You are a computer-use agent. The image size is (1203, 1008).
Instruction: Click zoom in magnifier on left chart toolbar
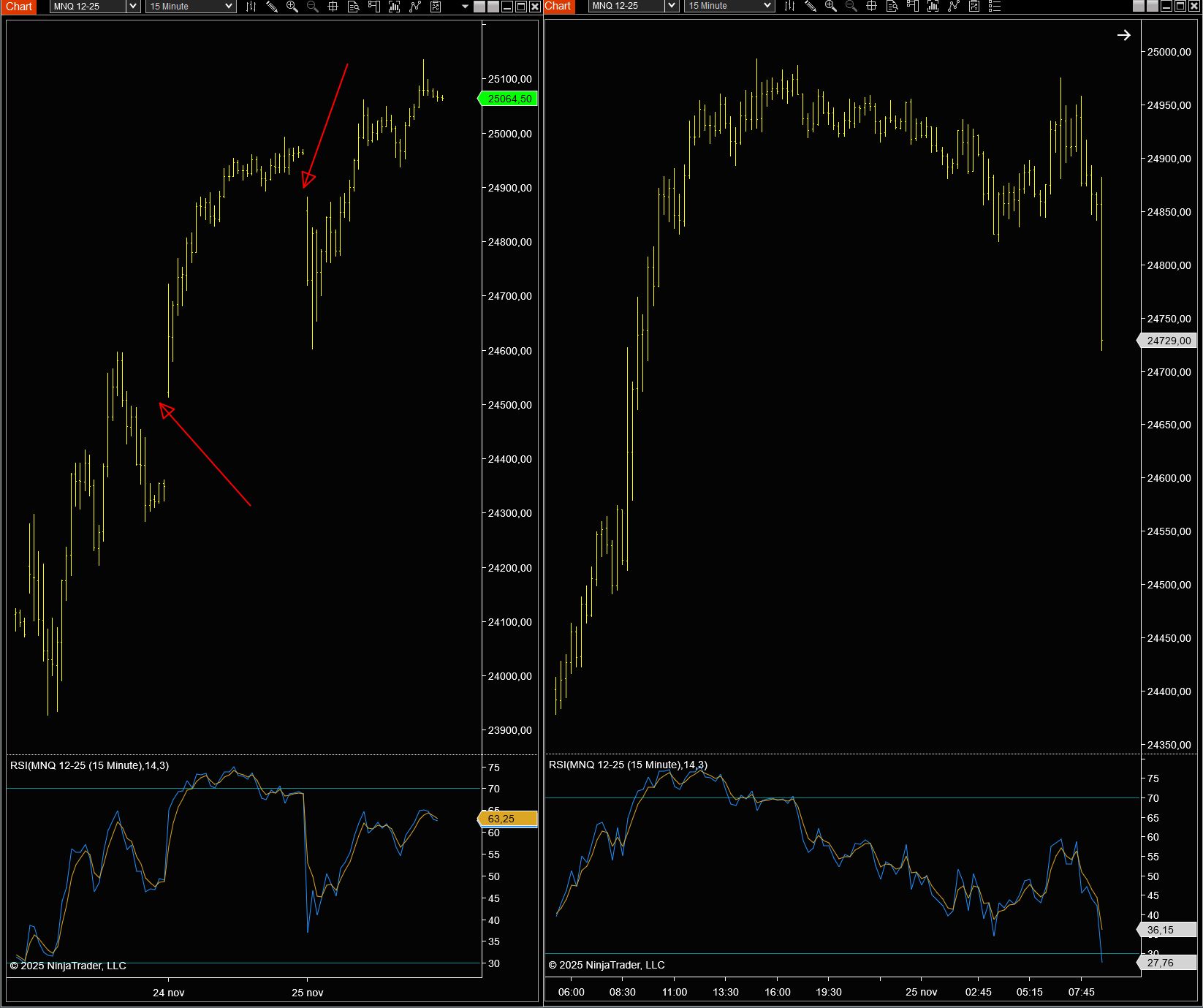[x=292, y=7]
